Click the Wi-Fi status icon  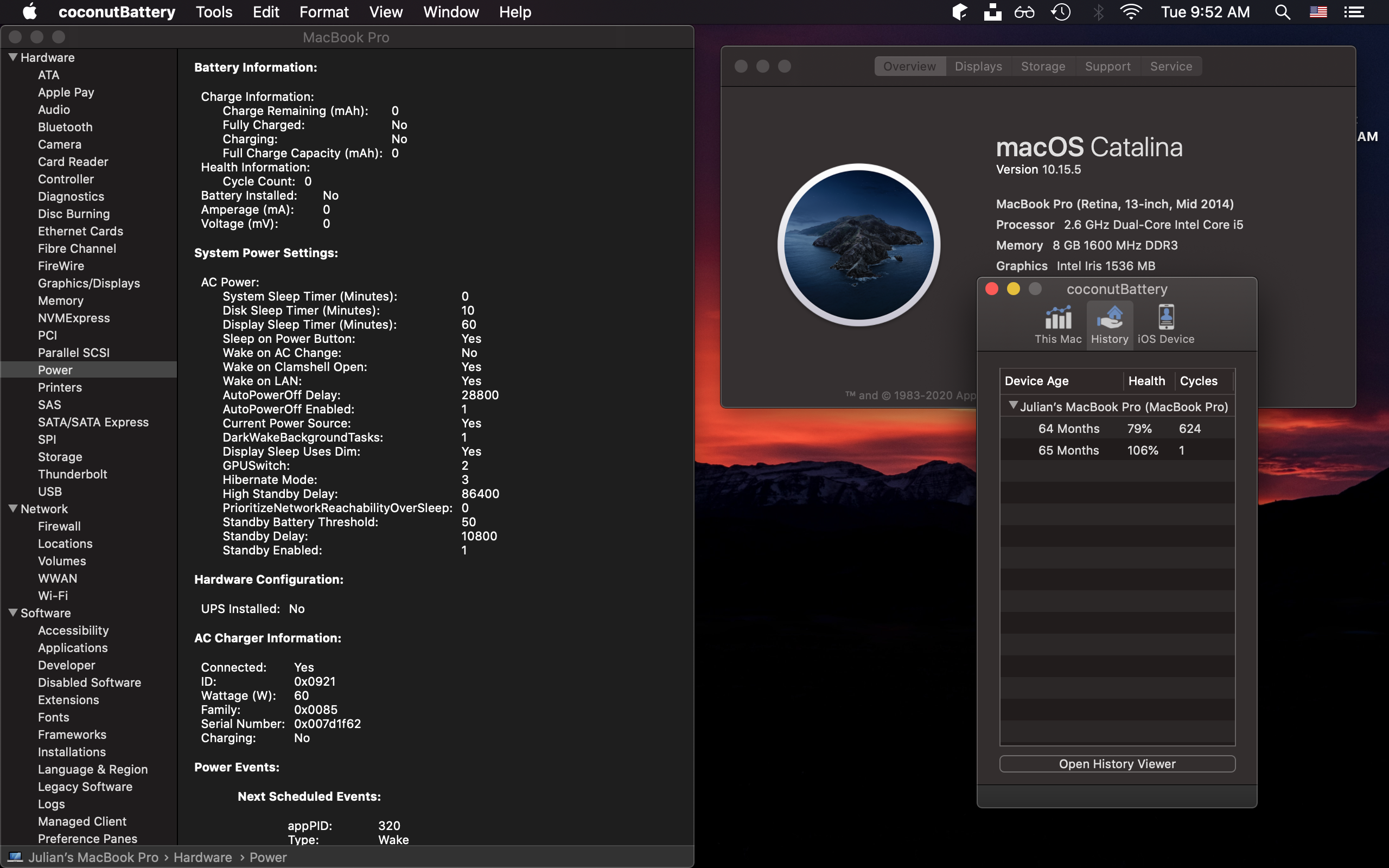coord(1130,12)
